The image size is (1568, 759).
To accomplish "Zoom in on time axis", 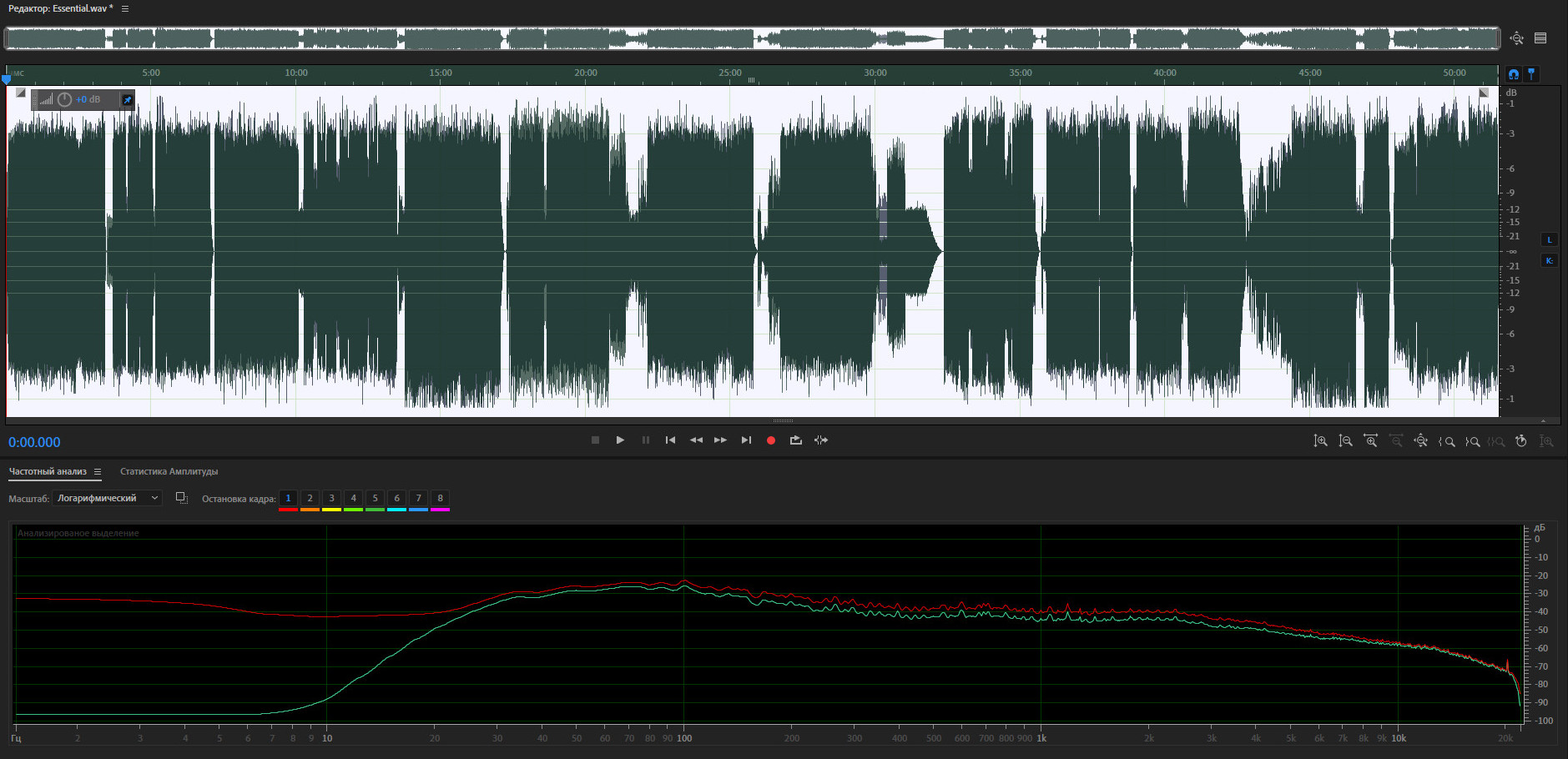I will [1370, 441].
